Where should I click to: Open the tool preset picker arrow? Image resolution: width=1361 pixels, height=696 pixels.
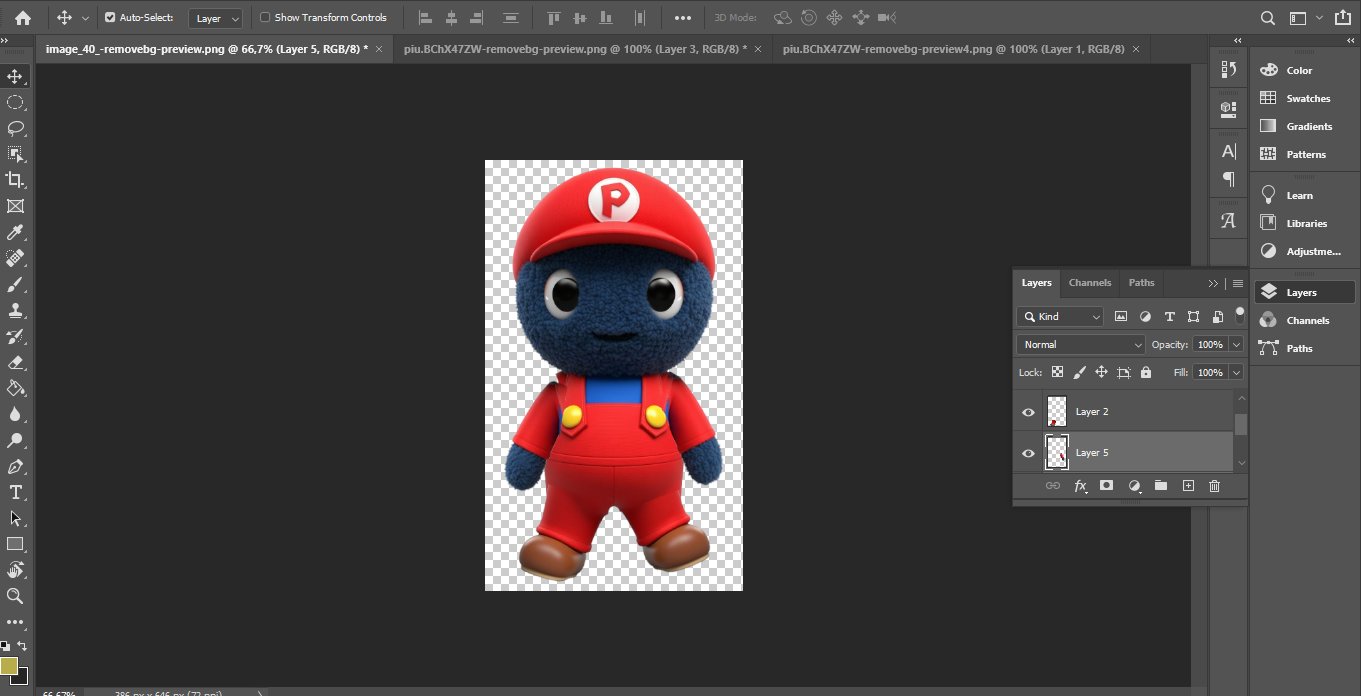85,18
